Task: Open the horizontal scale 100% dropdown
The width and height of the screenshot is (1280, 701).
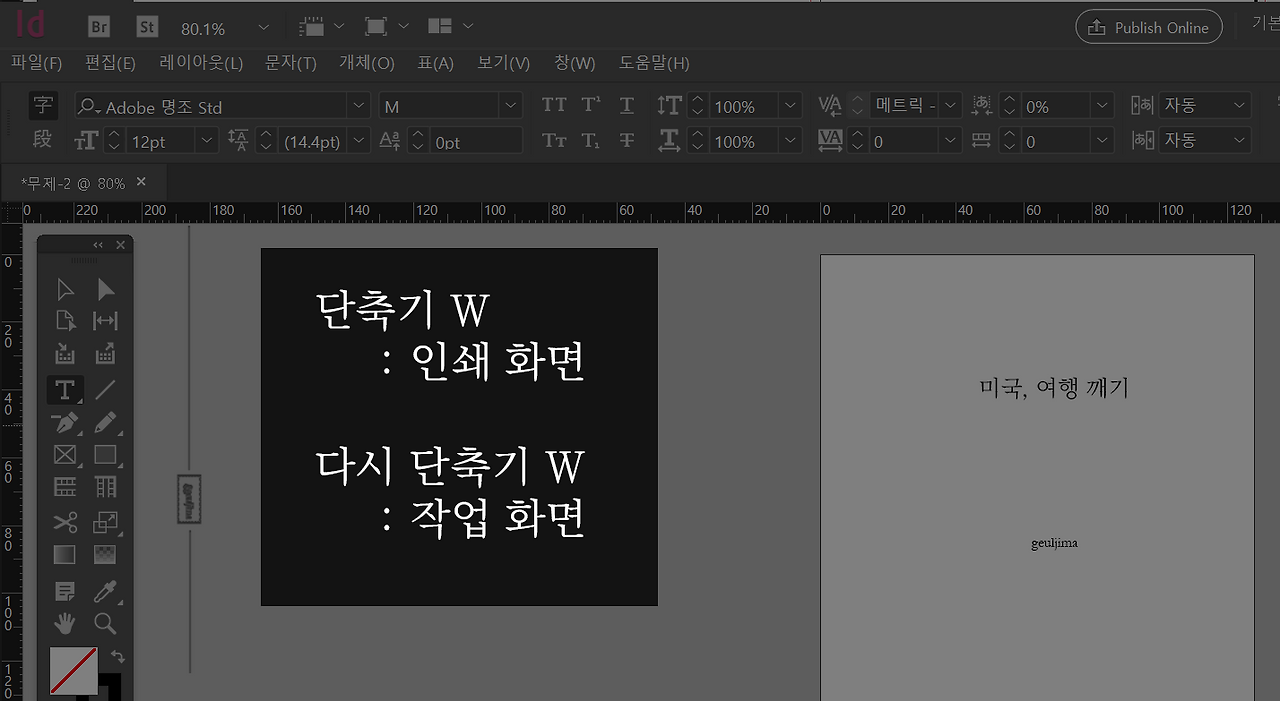Action: pos(791,141)
